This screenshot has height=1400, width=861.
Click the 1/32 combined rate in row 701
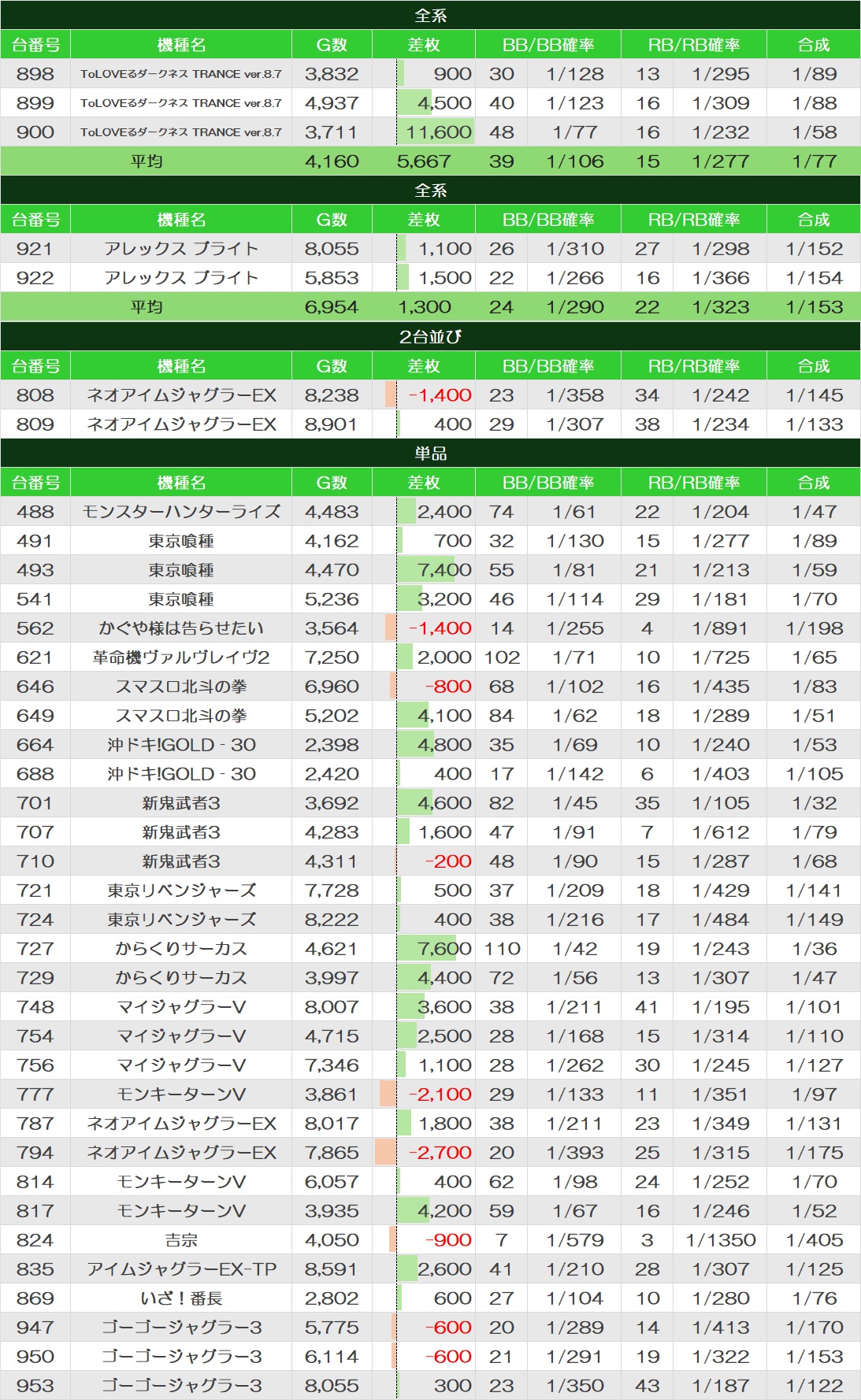(814, 803)
